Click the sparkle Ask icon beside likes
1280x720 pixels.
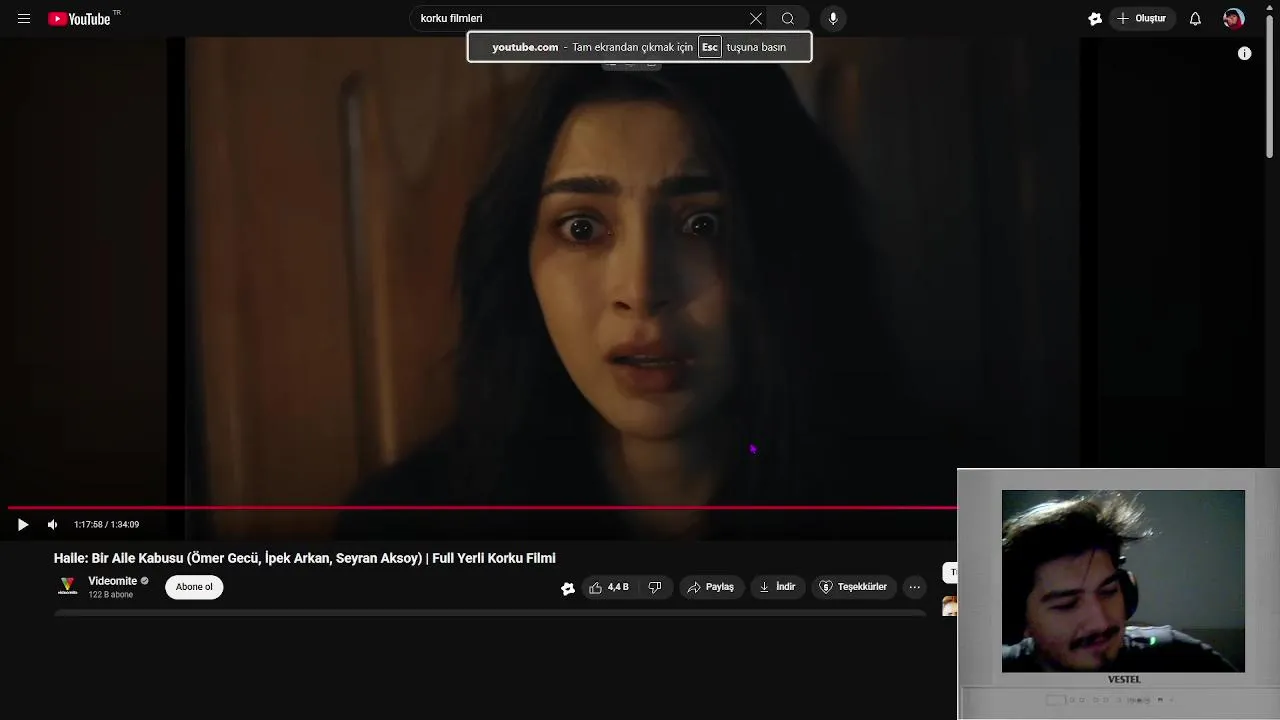[568, 588]
